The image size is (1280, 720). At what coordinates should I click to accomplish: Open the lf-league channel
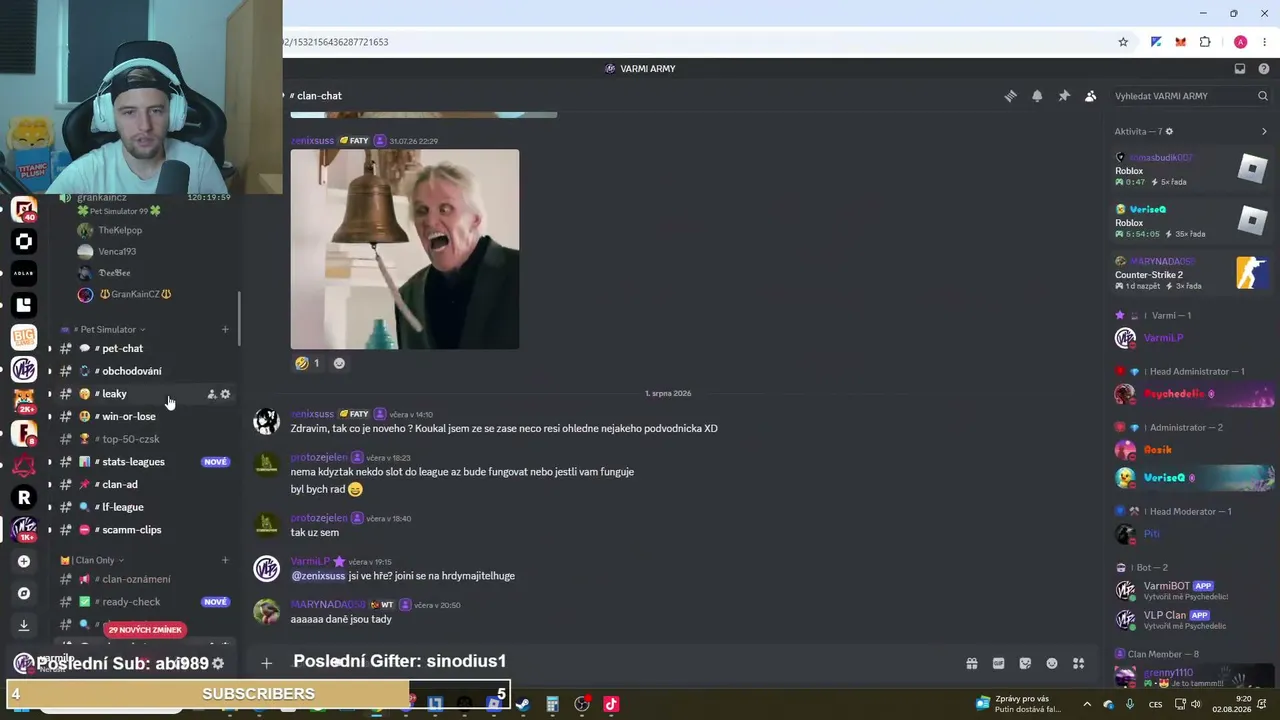(x=146, y=507)
